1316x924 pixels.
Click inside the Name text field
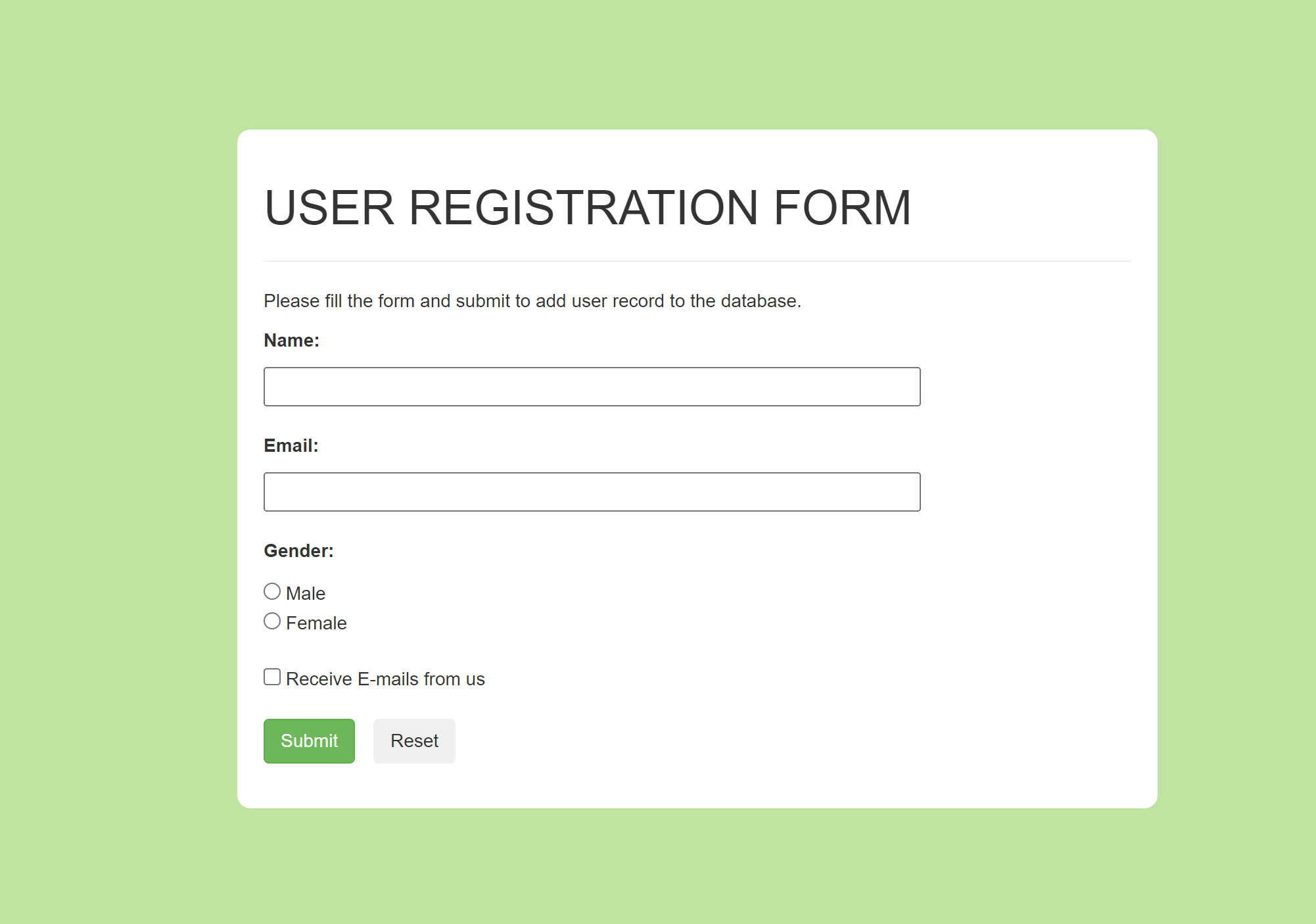[592, 386]
